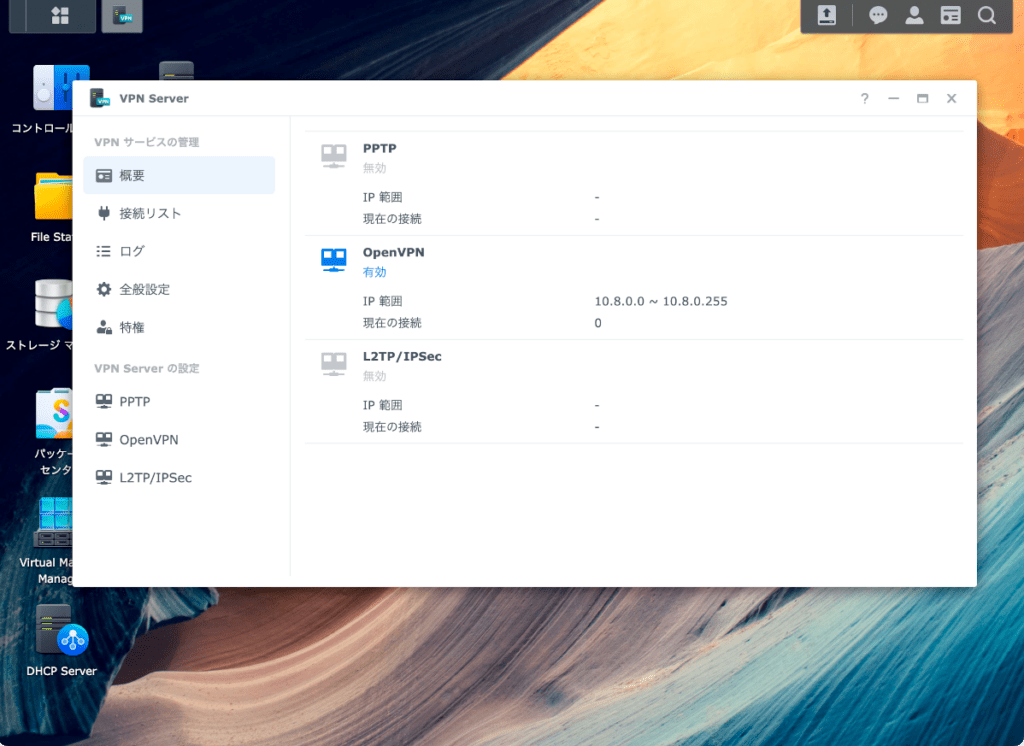Click the 無効 status under PPTP
Image resolution: width=1024 pixels, height=746 pixels.
pyautogui.click(x=374, y=168)
